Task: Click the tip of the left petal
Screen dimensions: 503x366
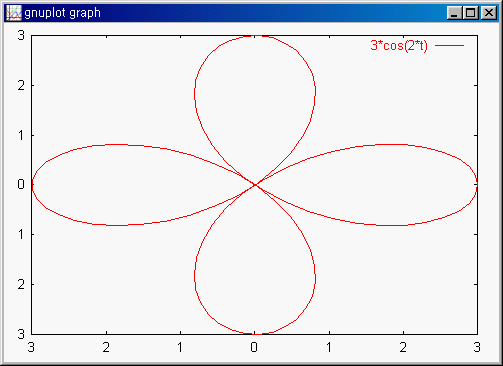Action: click(32, 185)
